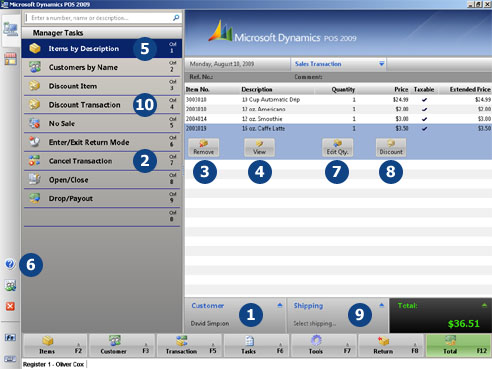
Task: Select the Drop/Payout task
Action: click(102, 198)
